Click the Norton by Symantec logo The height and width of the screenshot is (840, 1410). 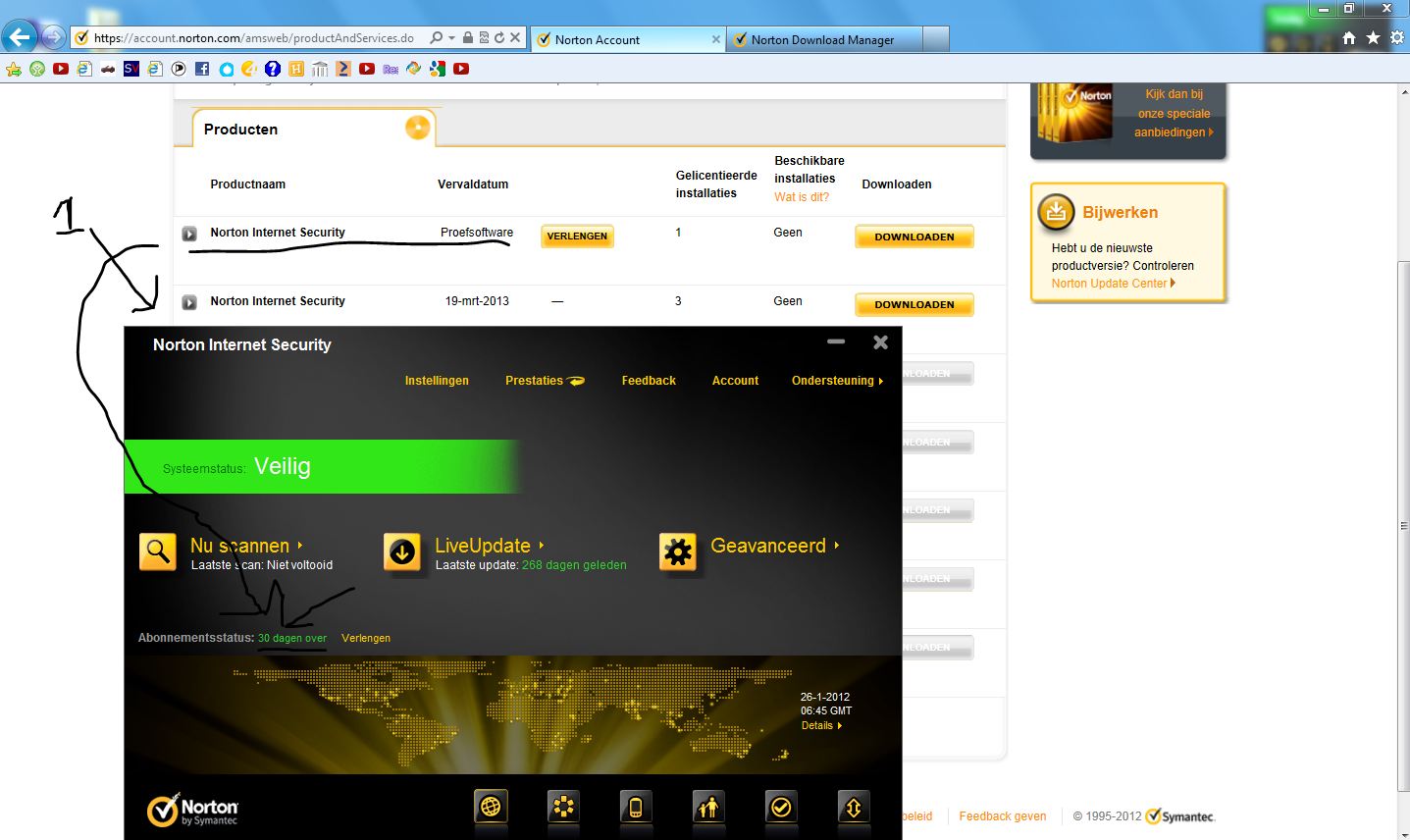click(x=192, y=809)
